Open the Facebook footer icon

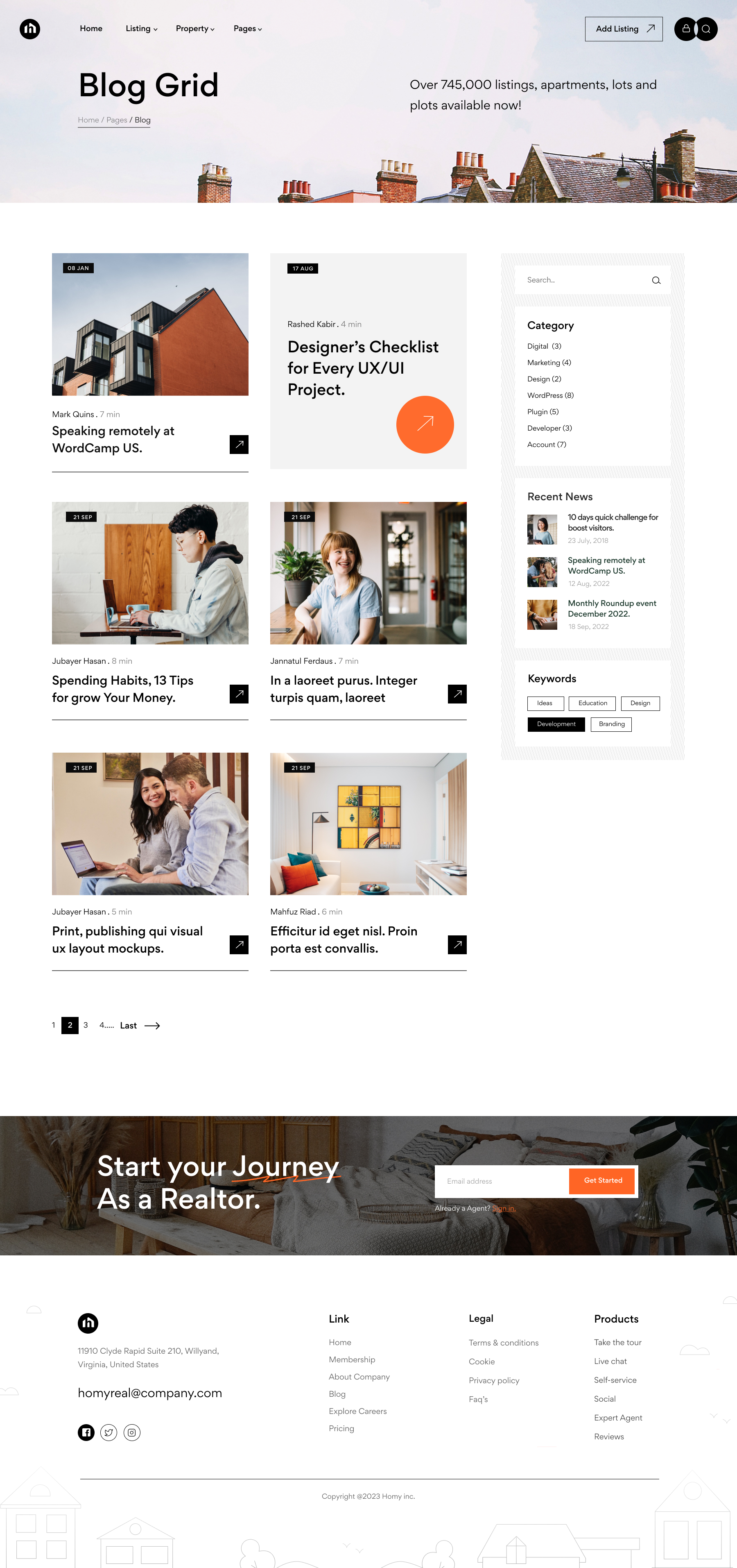coord(86,1432)
